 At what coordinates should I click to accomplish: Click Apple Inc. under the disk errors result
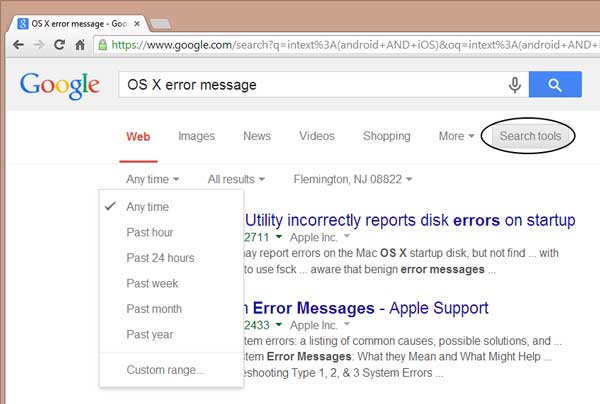tap(314, 238)
